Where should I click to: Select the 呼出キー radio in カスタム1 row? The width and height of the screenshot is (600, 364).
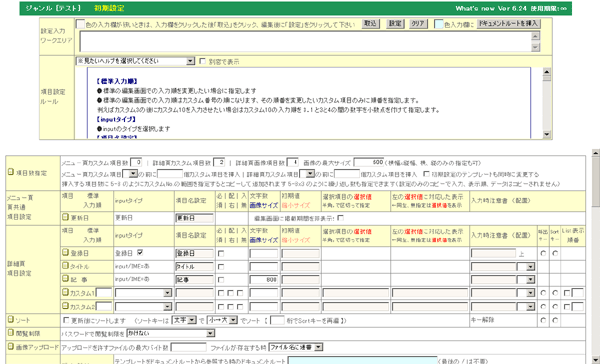coord(543,293)
